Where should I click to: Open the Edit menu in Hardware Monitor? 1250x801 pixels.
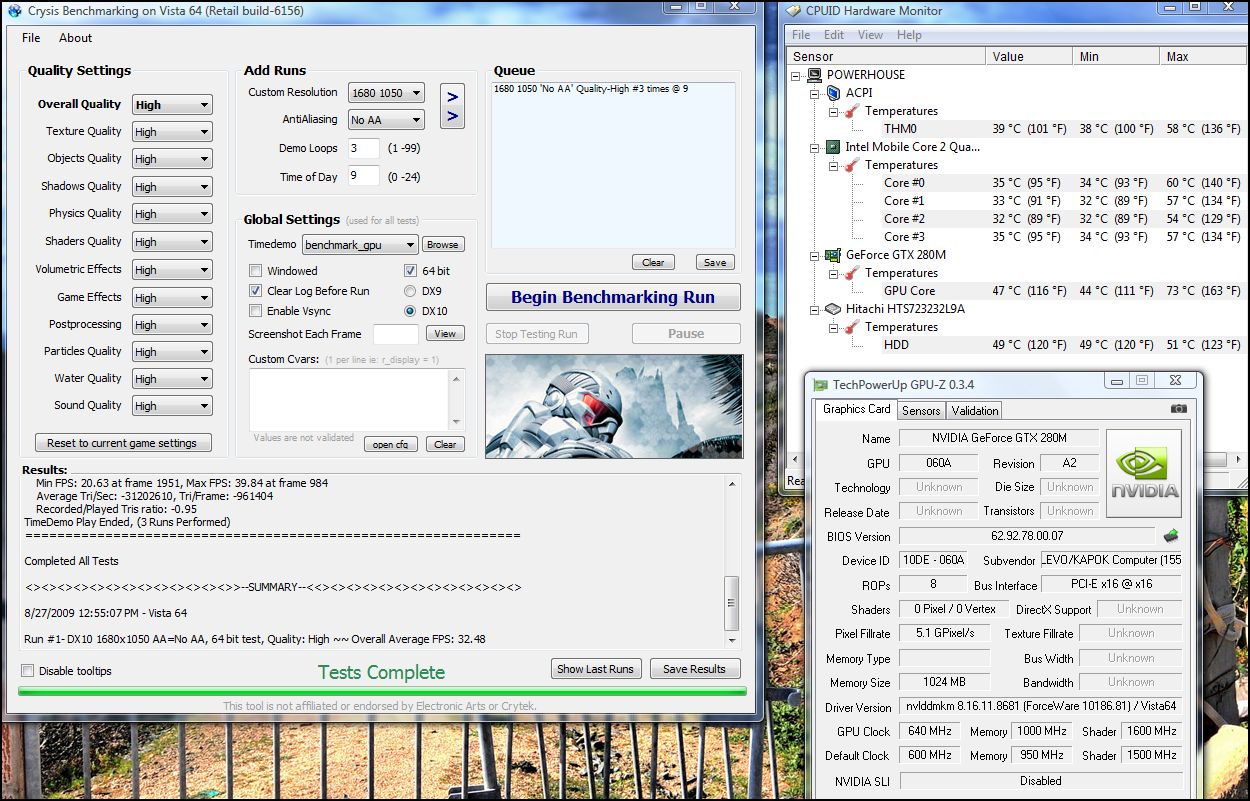pyautogui.click(x=834, y=35)
